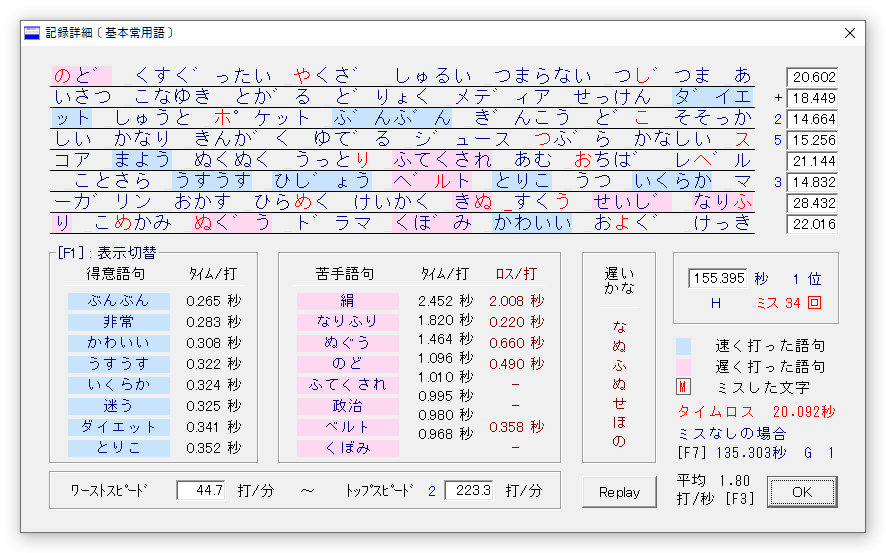Click the highlighted word まよう in typed text
Viewport: 886px width, 553px height.
(x=142, y=160)
